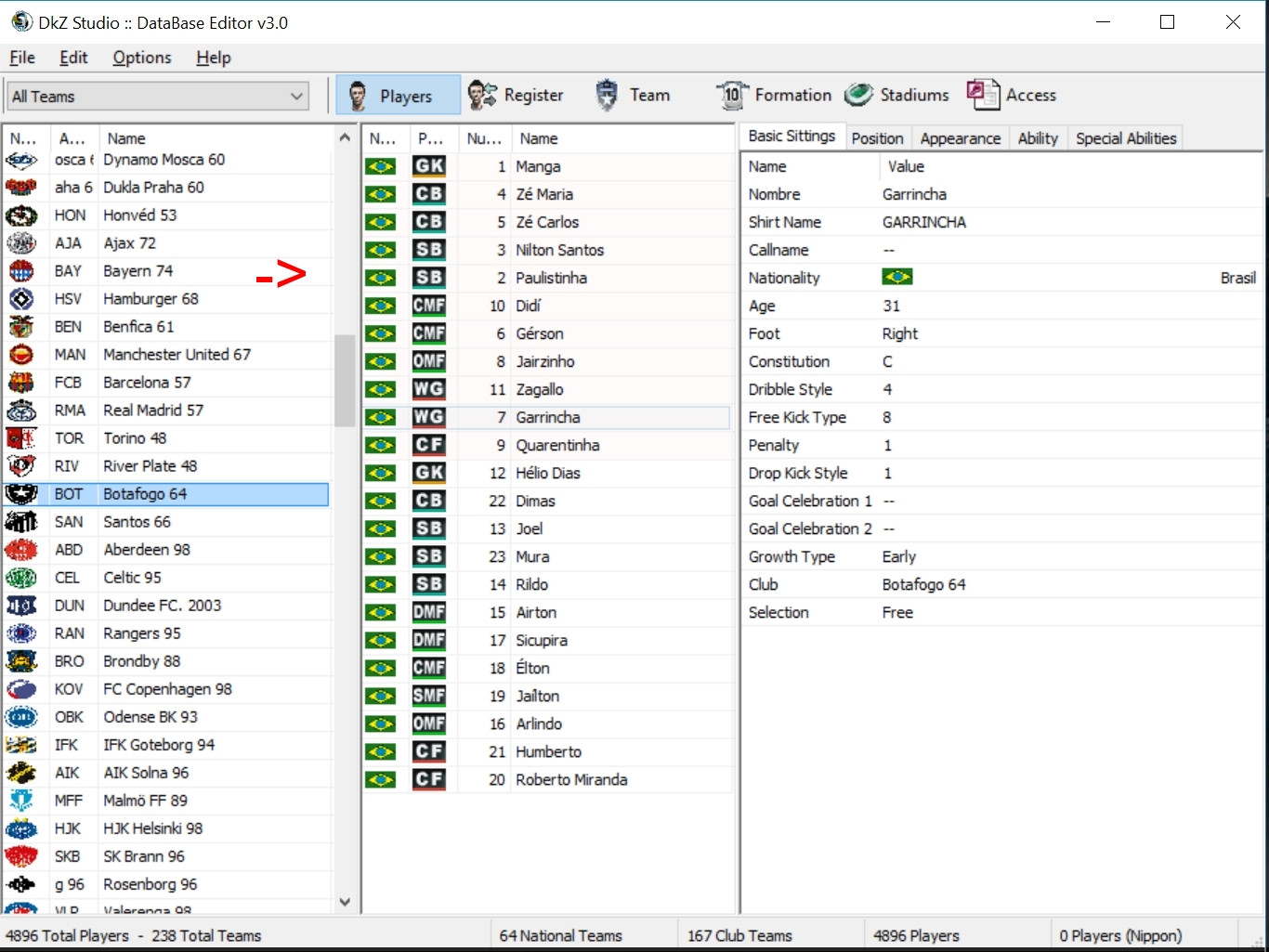Click the Brazil flag in Nationality row
The image size is (1269, 952).
coord(897,277)
